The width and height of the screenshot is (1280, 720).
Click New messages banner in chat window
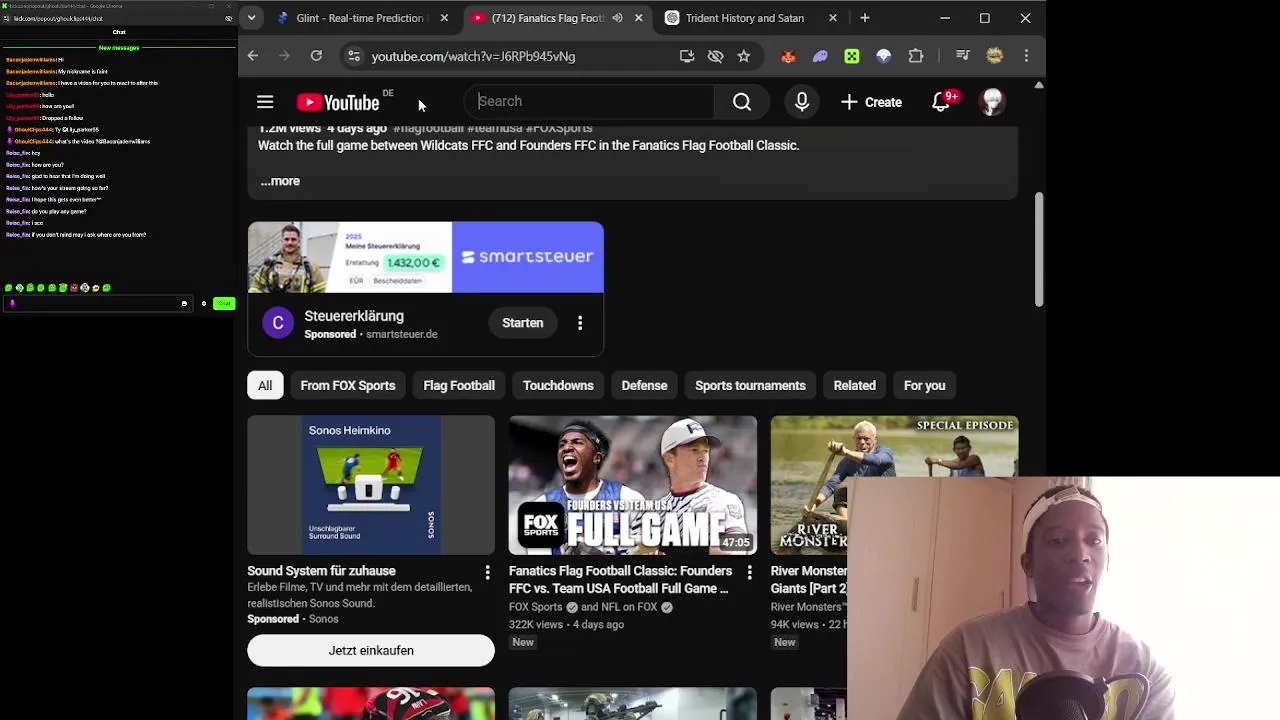(x=119, y=48)
